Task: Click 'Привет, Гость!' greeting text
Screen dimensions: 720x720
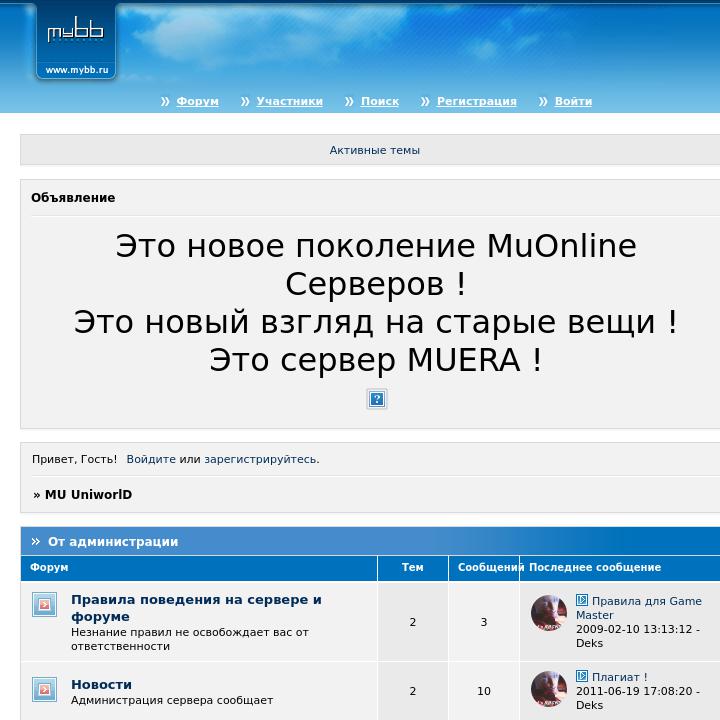Action: click(74, 459)
